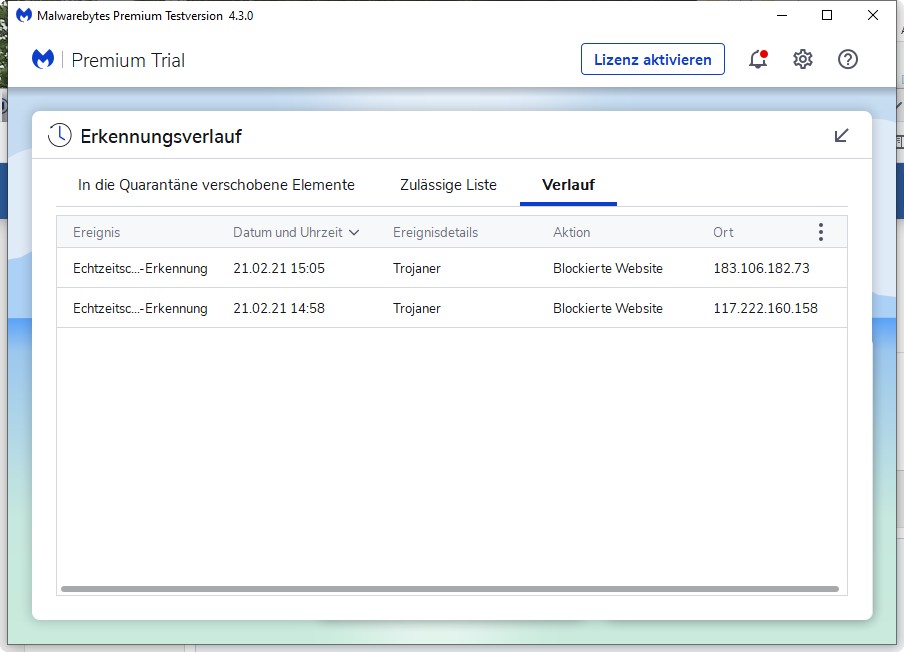
Task: Sort by the Aktion column header
Action: (x=571, y=231)
